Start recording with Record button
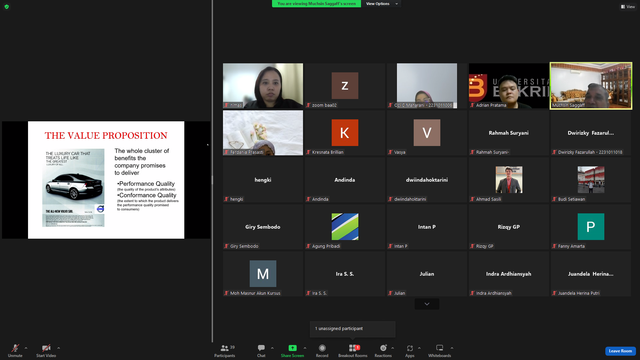 click(x=322, y=350)
